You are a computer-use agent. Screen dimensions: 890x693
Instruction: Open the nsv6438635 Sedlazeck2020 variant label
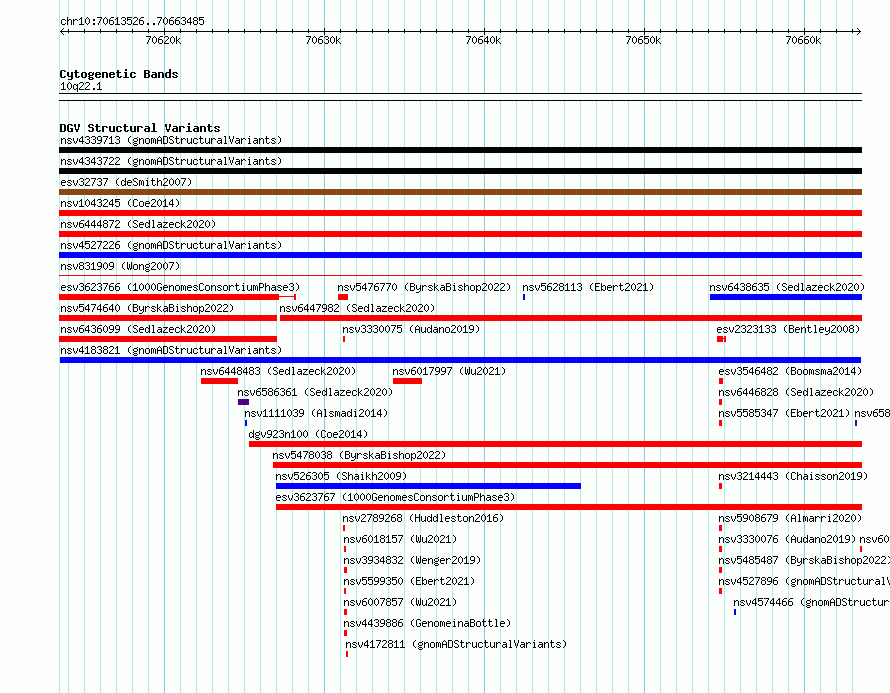tap(787, 287)
